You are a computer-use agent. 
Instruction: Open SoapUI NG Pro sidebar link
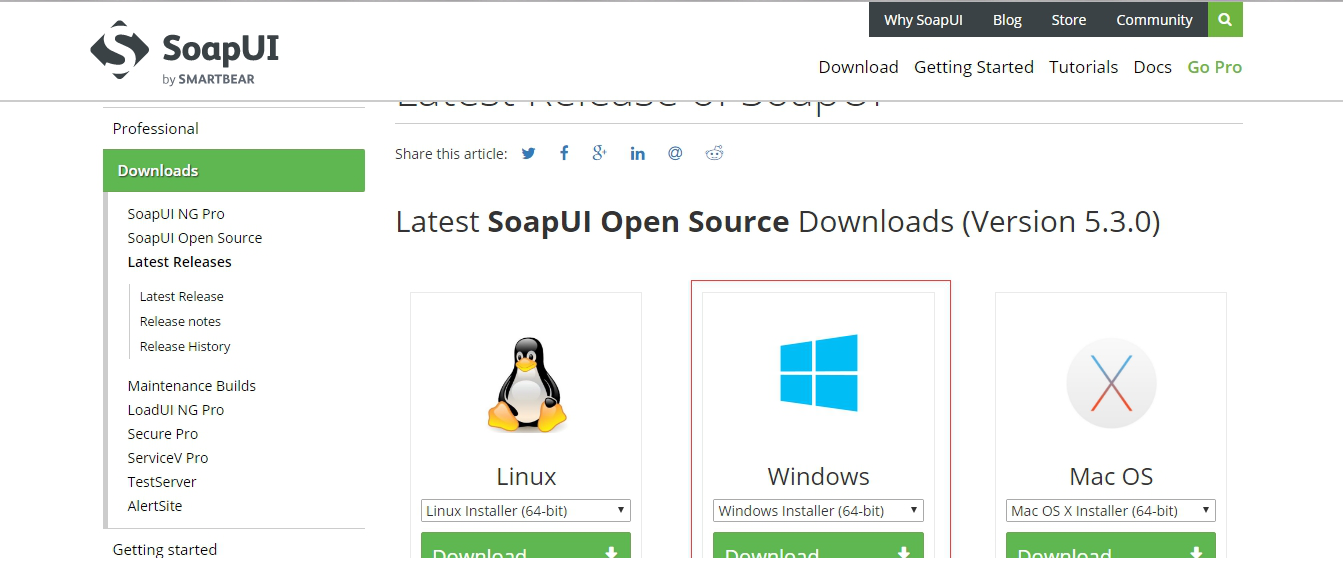(x=176, y=214)
